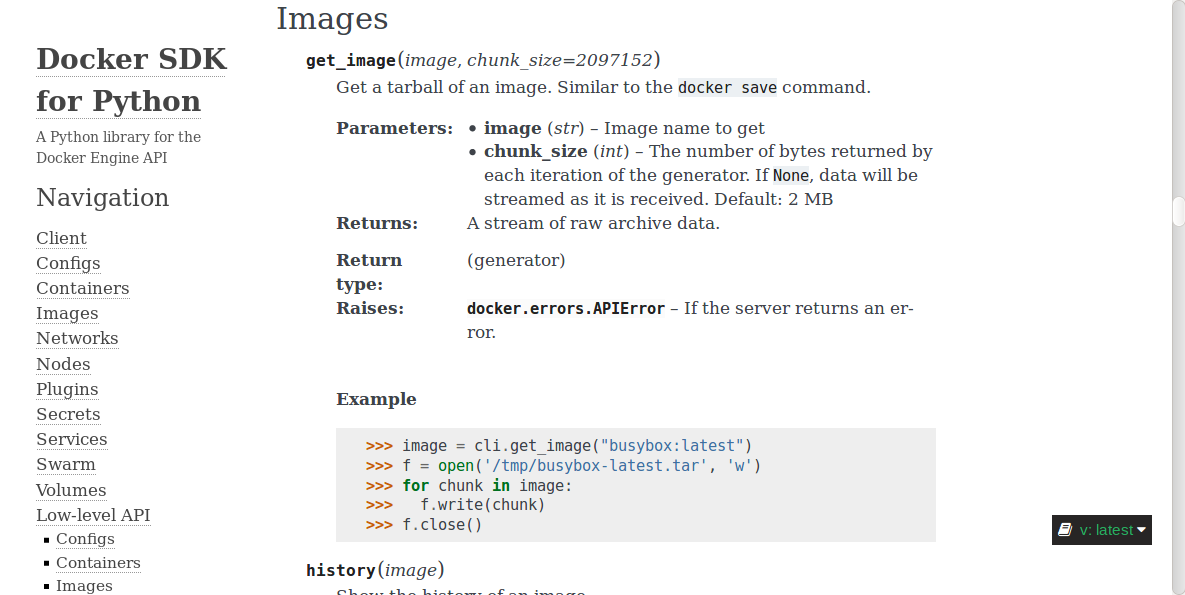Screen dimensions: 1185x595
Task: Open the Volumes navigation link
Action: tap(71, 490)
